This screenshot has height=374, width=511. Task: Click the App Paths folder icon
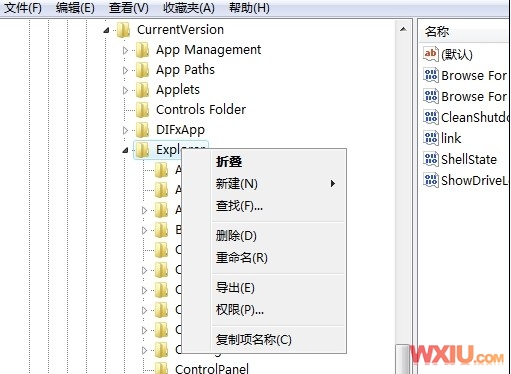coord(143,70)
